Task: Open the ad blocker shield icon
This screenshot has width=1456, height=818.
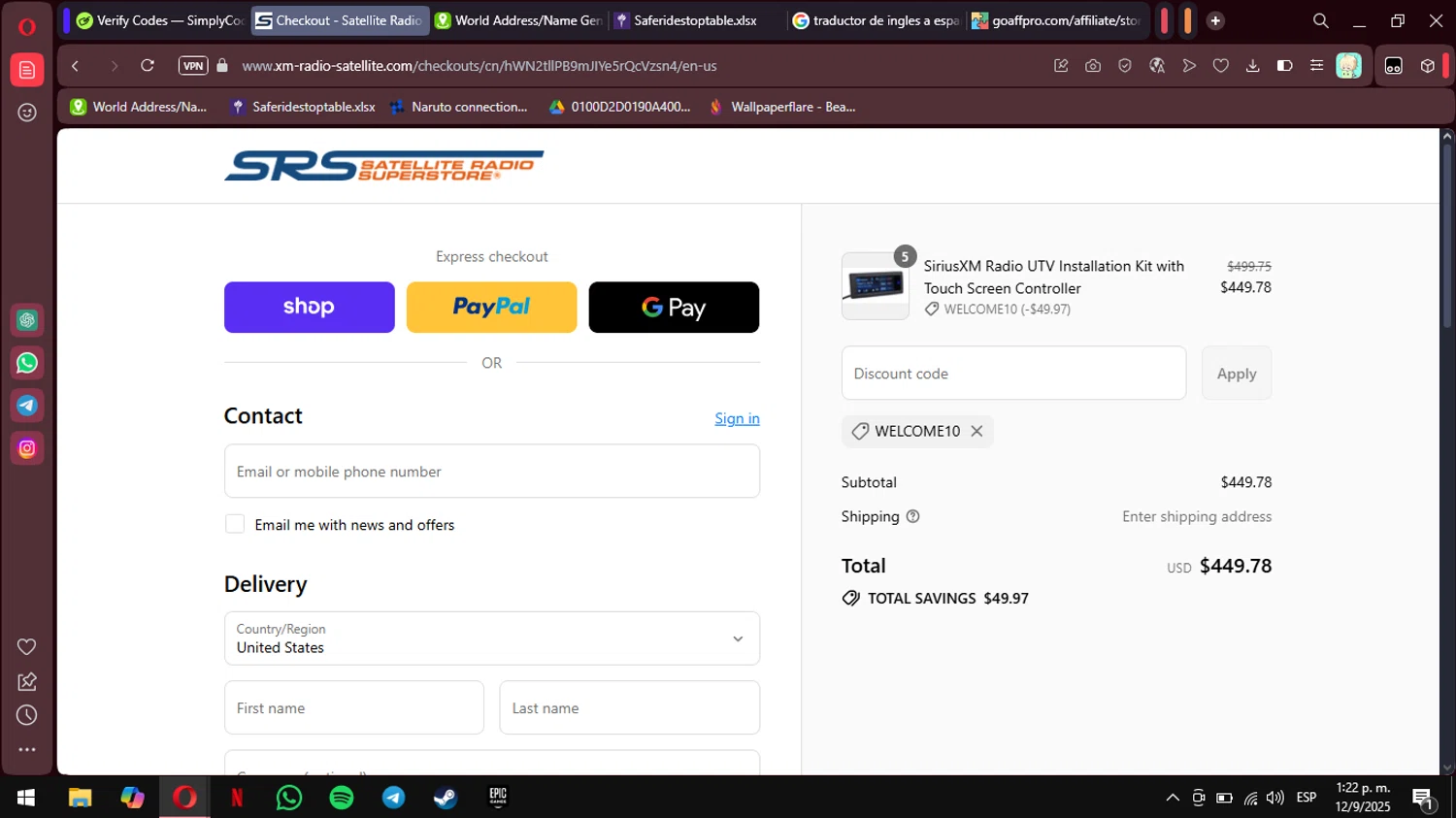Action: tap(1125, 66)
